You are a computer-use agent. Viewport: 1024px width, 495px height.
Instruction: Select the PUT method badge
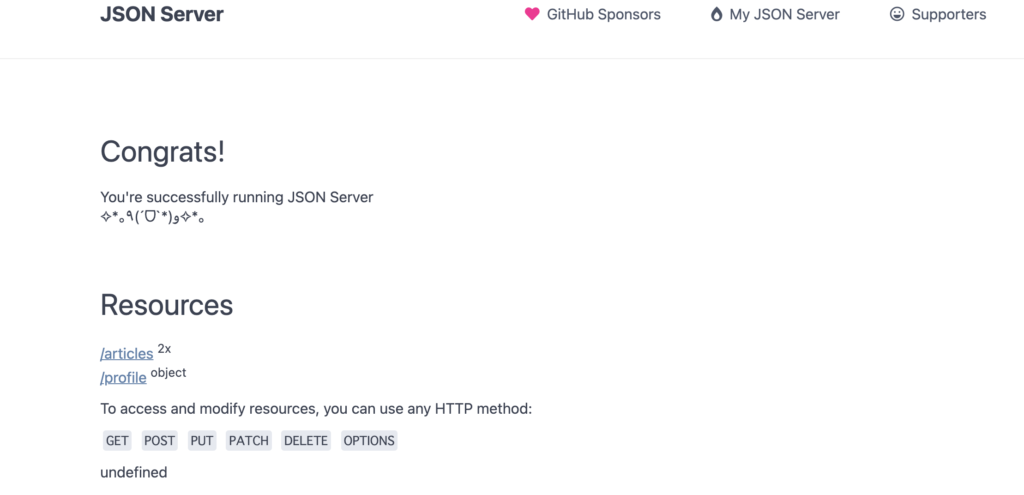pos(202,440)
